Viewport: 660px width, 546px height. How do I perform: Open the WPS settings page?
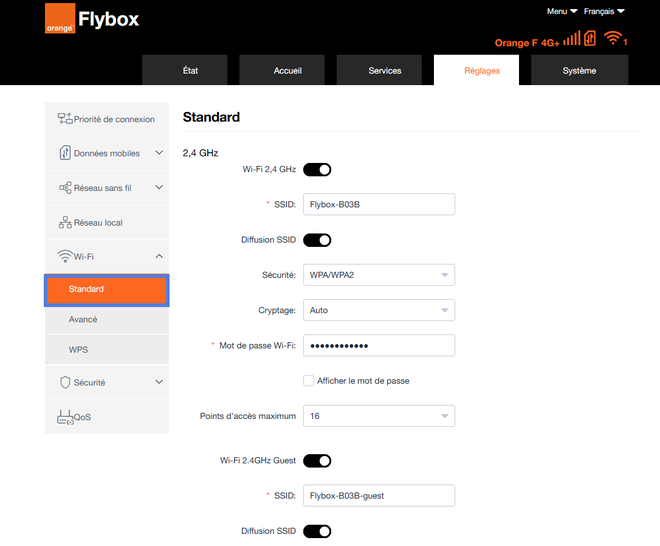click(107, 349)
